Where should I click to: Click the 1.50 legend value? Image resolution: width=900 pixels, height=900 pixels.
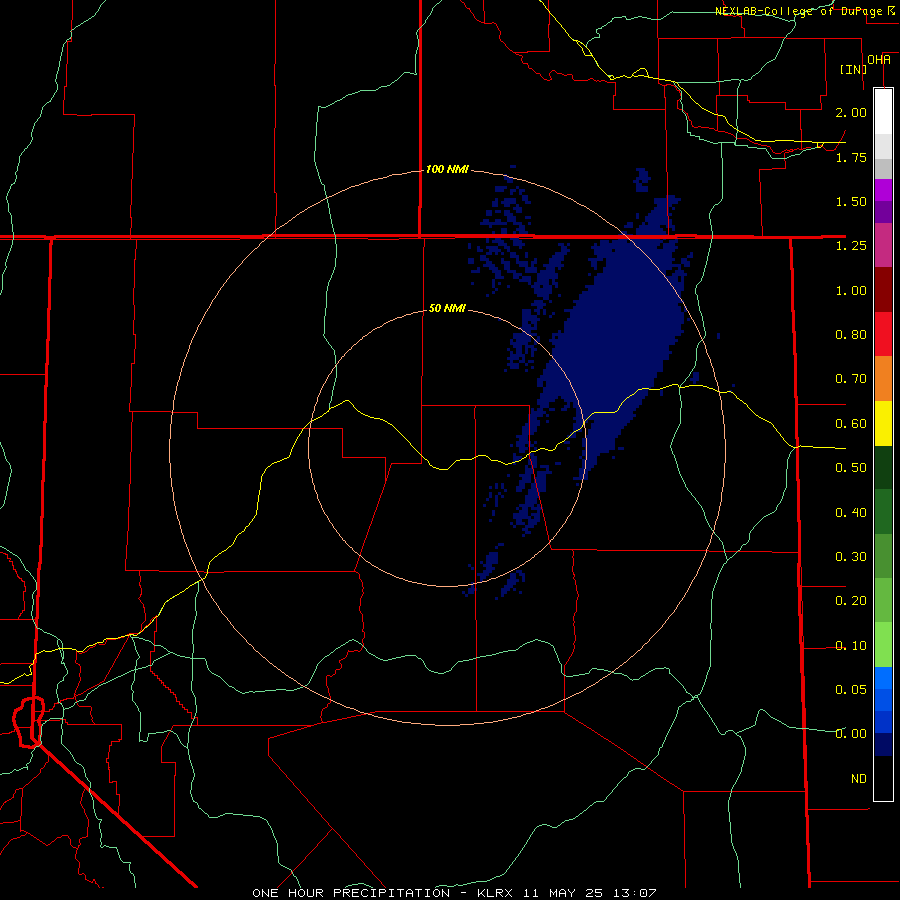tap(851, 201)
